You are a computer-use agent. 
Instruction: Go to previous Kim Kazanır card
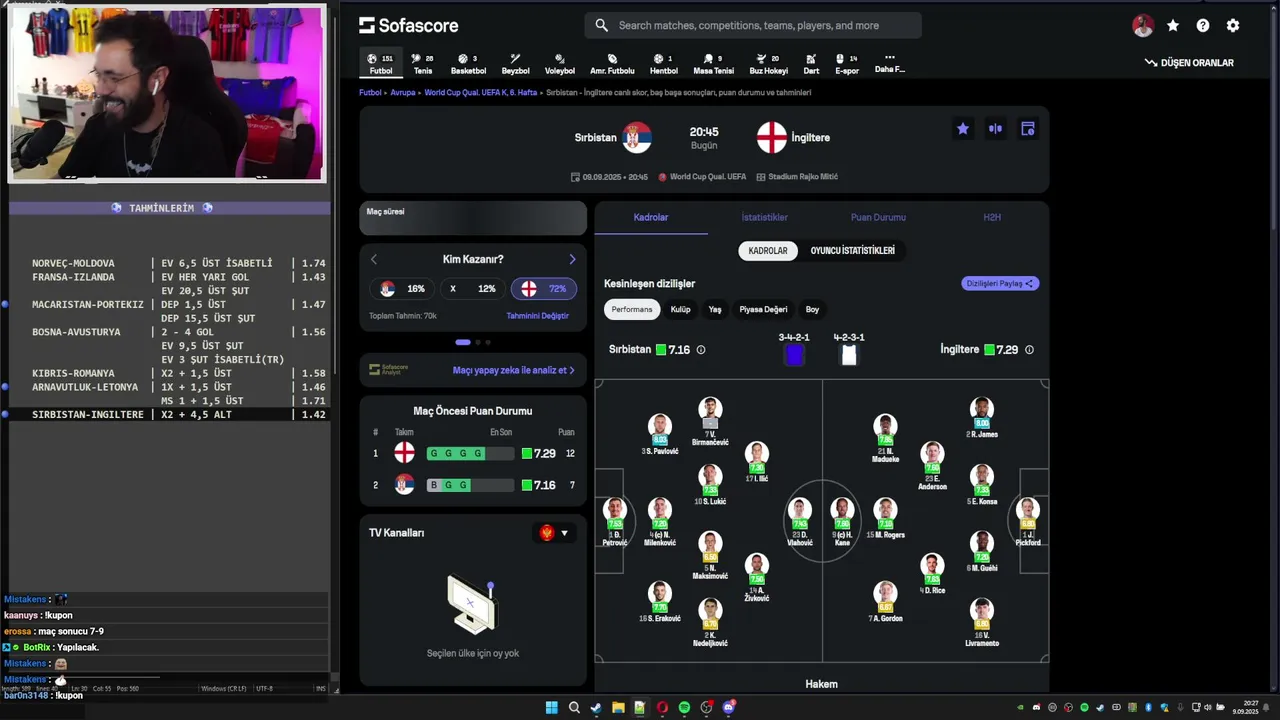pyautogui.click(x=374, y=259)
